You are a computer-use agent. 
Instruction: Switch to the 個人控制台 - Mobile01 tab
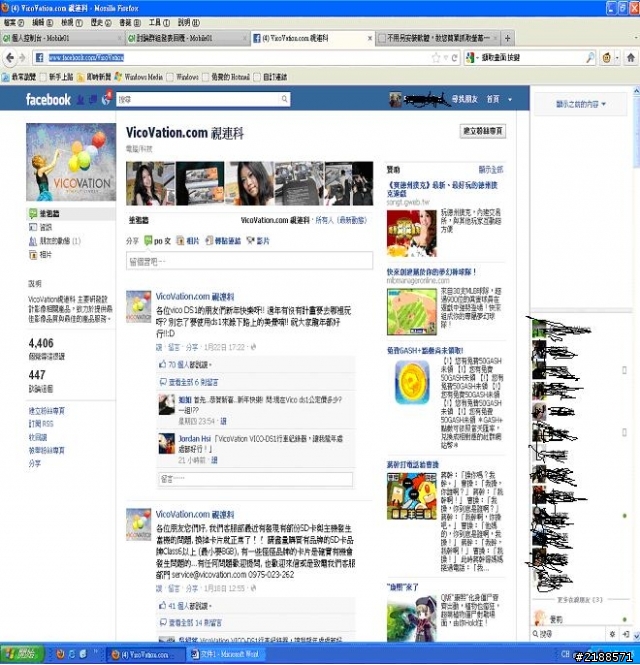pyautogui.click(x=63, y=38)
